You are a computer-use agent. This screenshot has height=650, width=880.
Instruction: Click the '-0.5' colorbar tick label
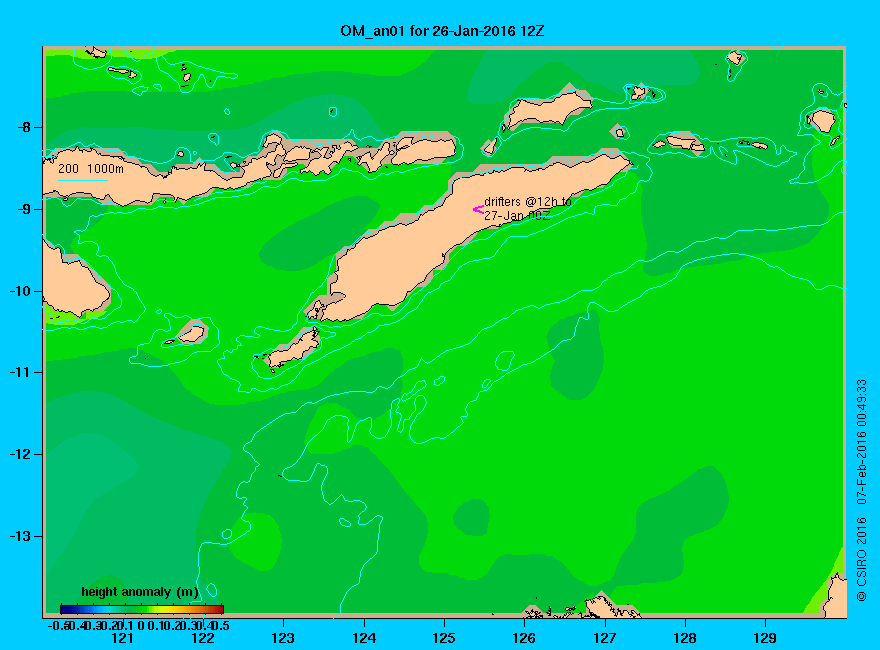(x=58, y=625)
